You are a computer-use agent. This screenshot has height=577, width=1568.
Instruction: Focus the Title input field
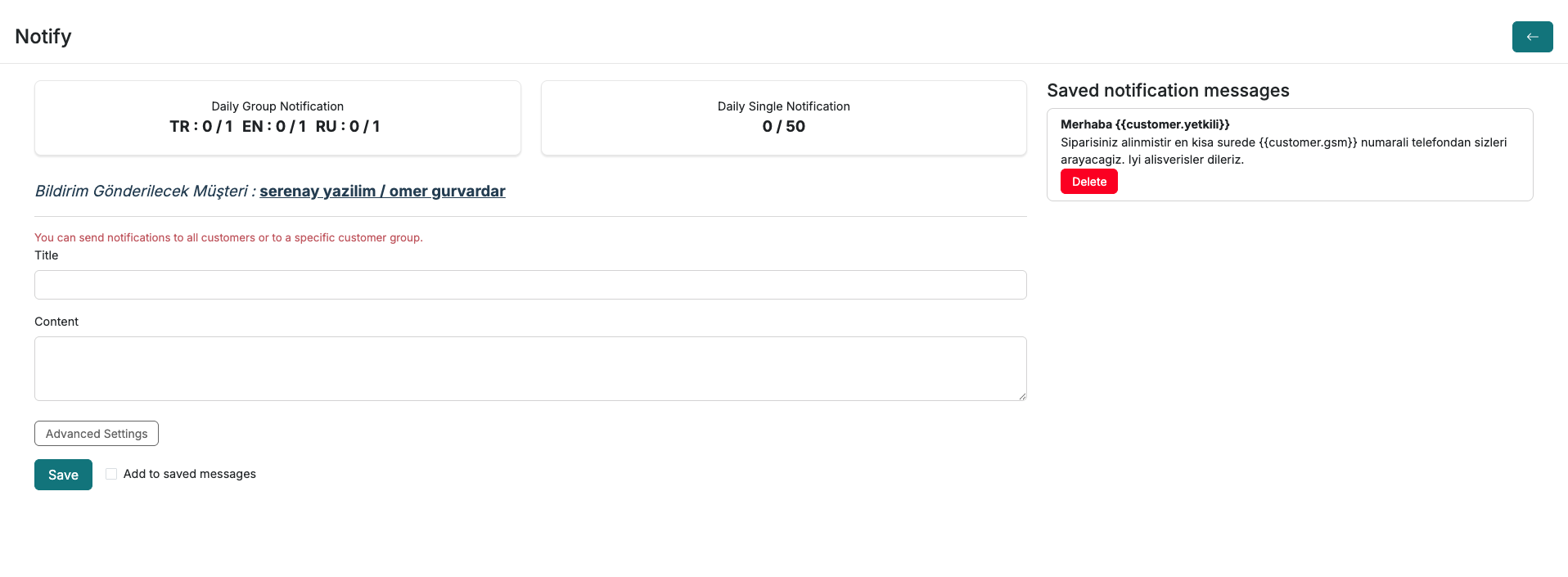click(530, 284)
